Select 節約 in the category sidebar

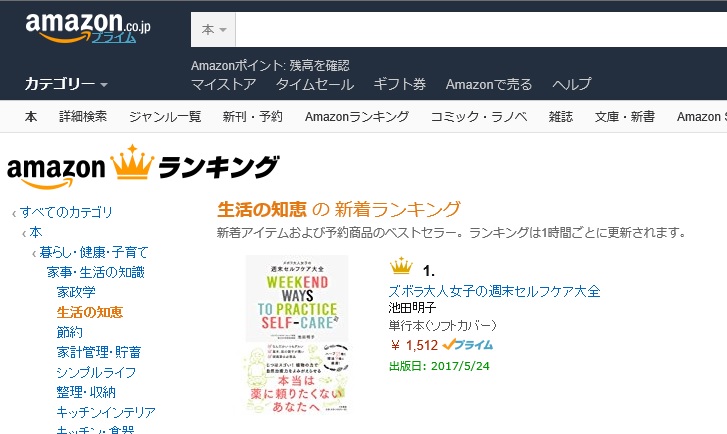click(x=70, y=332)
